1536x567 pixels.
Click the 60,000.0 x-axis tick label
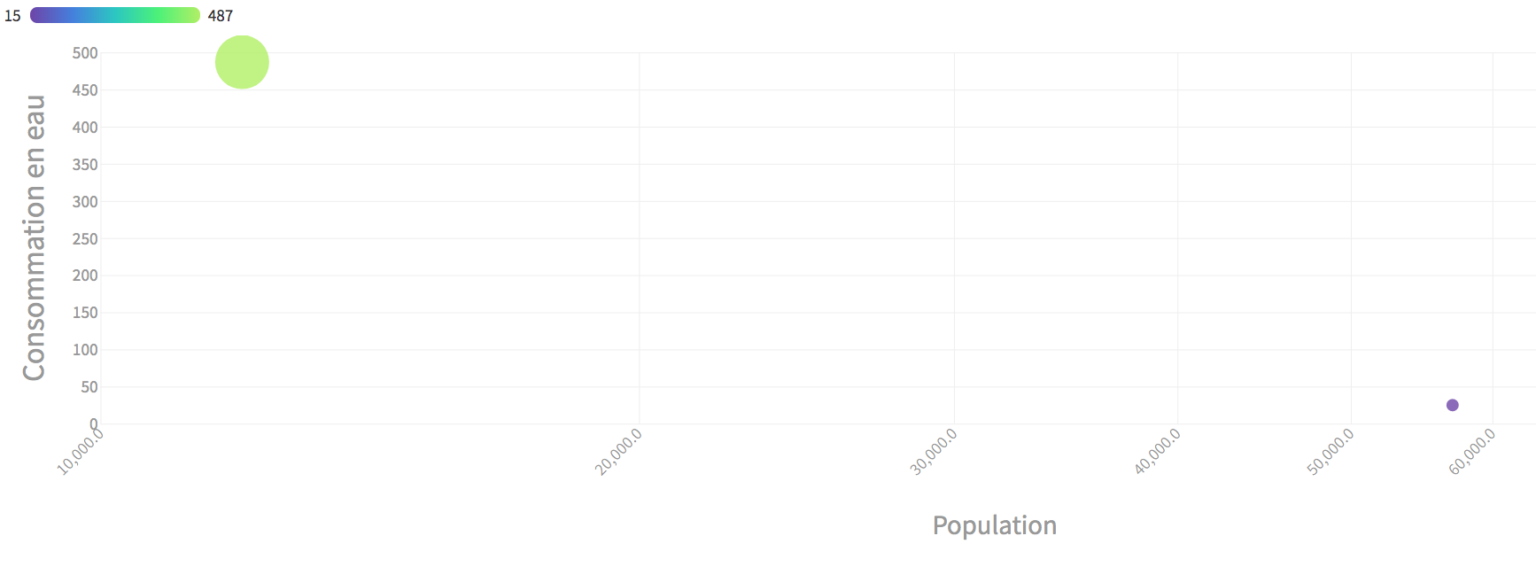click(1472, 451)
